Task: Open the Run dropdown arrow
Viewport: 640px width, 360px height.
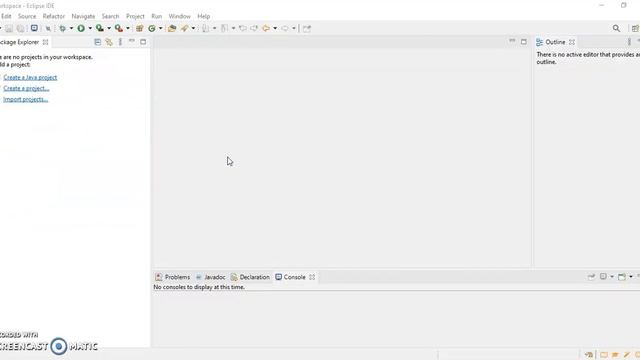Action: click(90, 28)
